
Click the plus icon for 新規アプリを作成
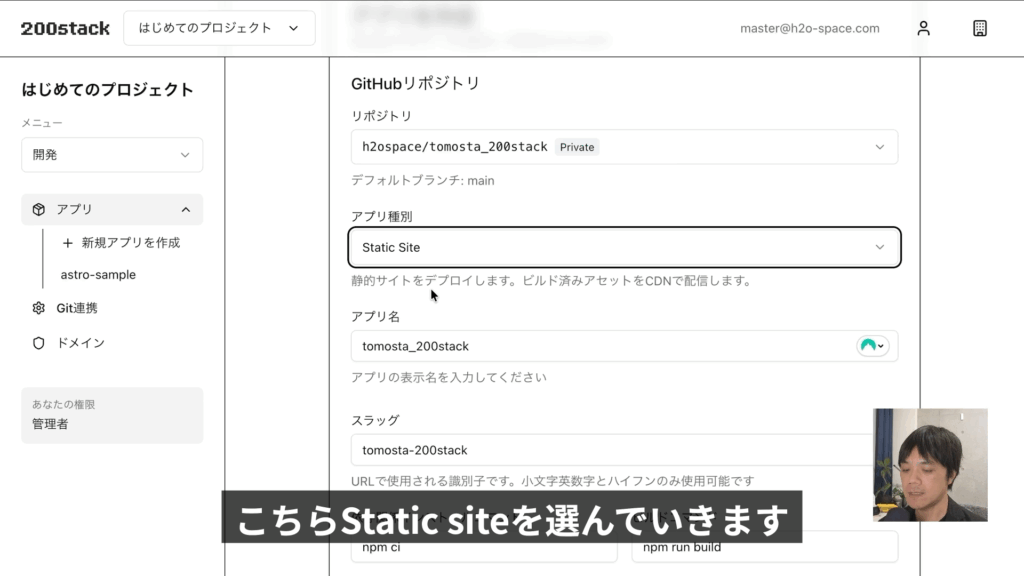click(68, 243)
